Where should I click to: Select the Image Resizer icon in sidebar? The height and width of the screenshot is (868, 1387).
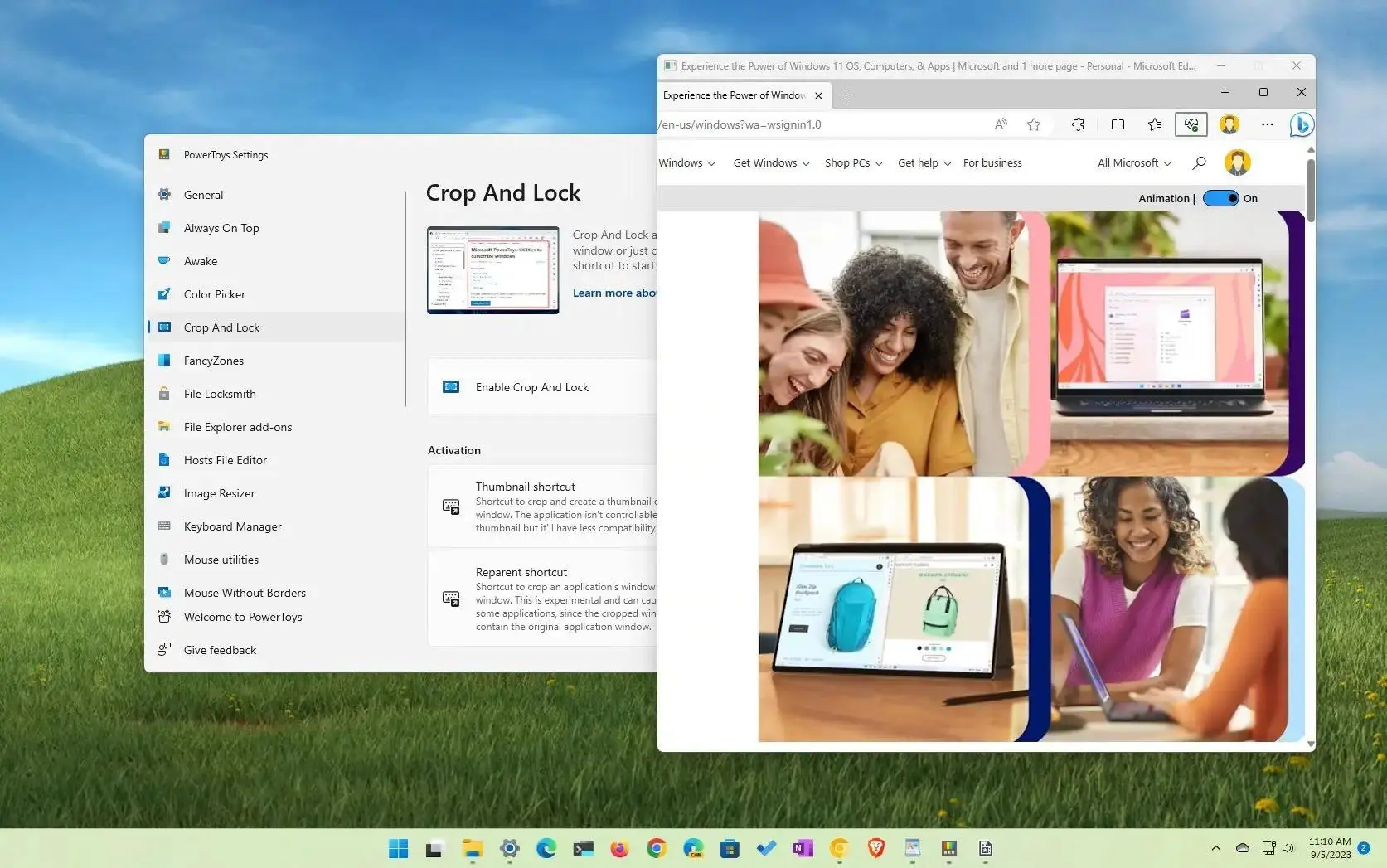point(164,493)
